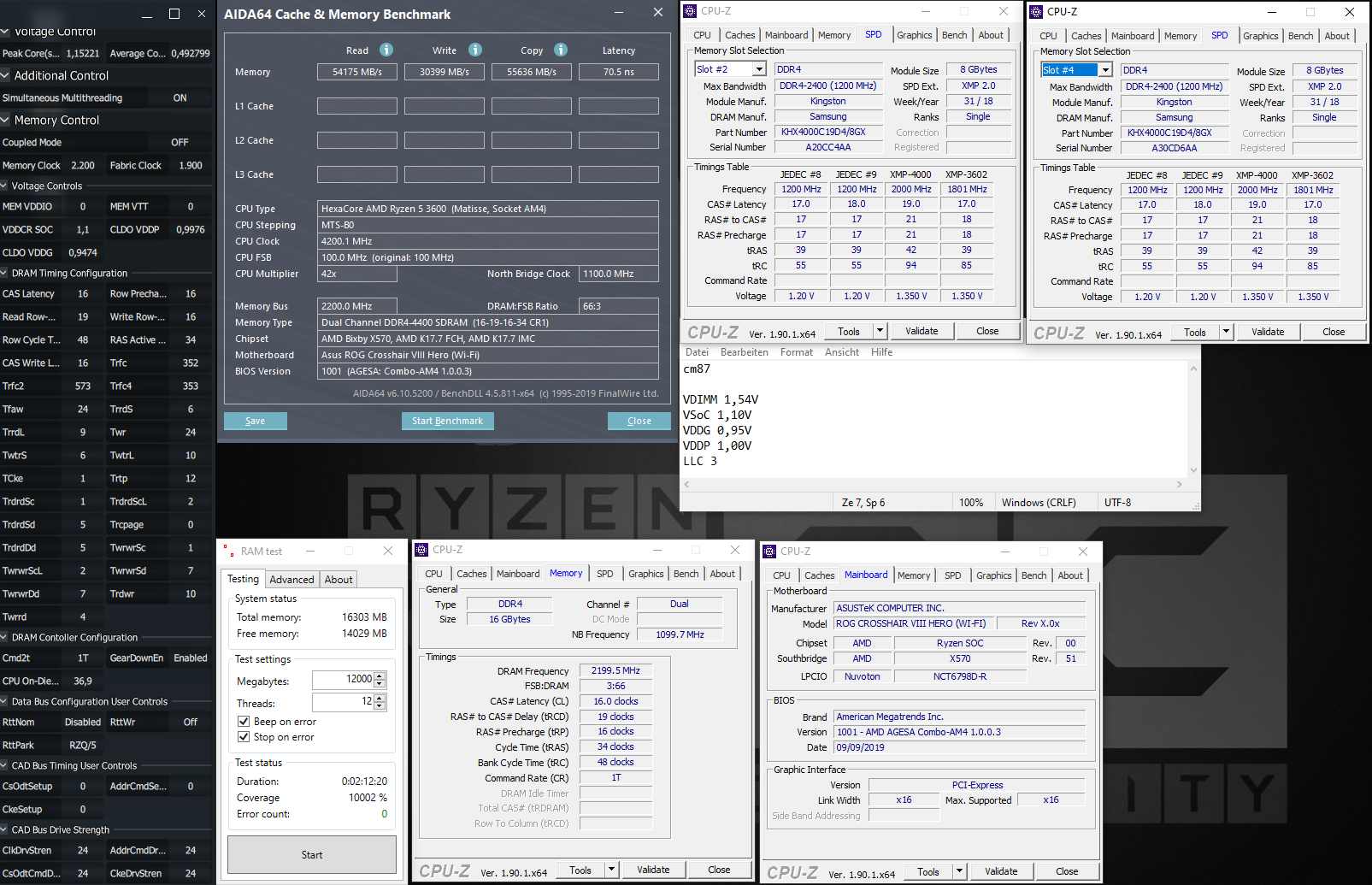Open the Slot #2 memory slot dropdown
This screenshot has width=1372, height=885.
pos(759,69)
